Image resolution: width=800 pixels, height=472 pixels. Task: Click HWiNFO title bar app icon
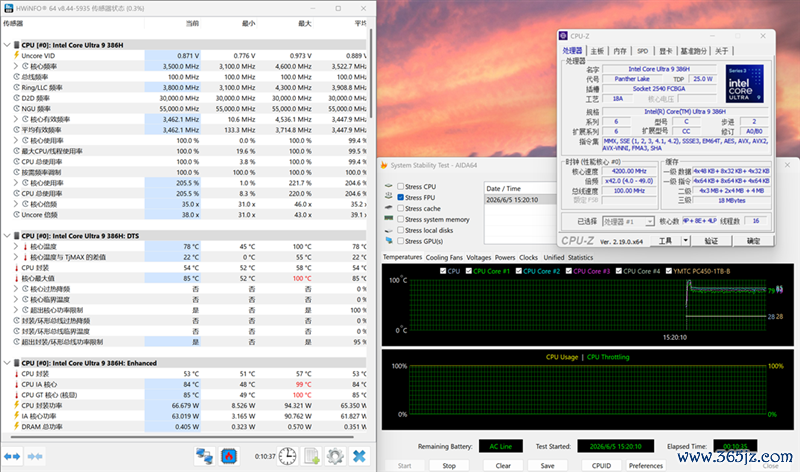click(x=8, y=8)
